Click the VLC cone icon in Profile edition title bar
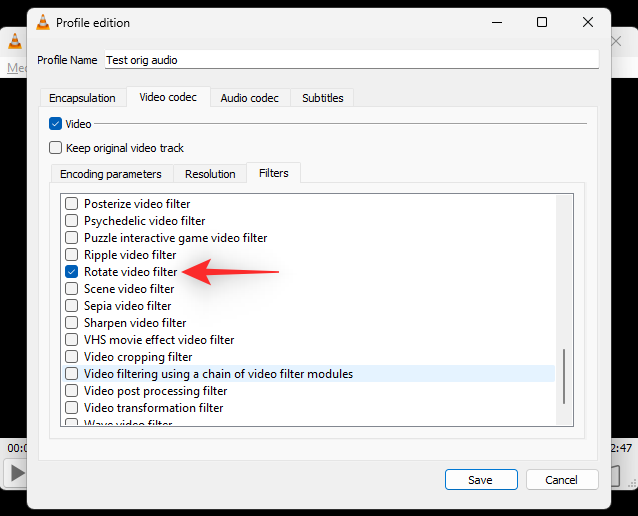This screenshot has width=638, height=516. 43,22
